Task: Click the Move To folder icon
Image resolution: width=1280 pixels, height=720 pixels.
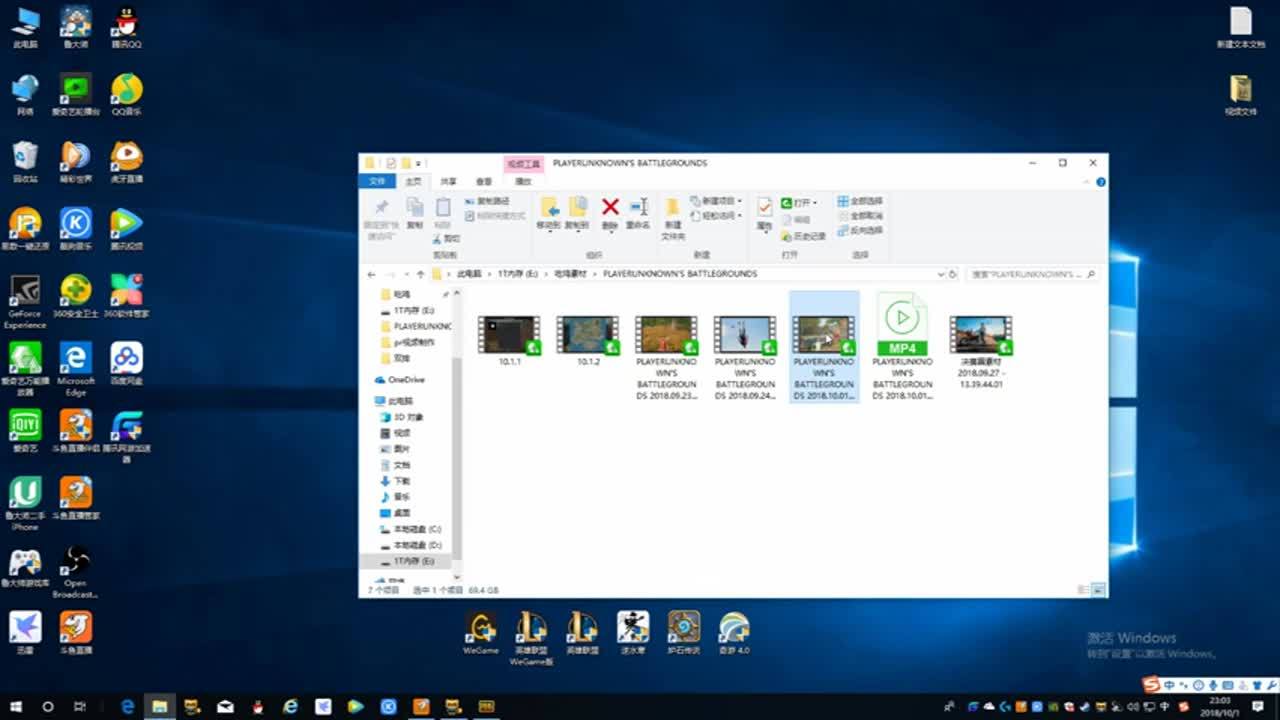Action: (x=549, y=207)
